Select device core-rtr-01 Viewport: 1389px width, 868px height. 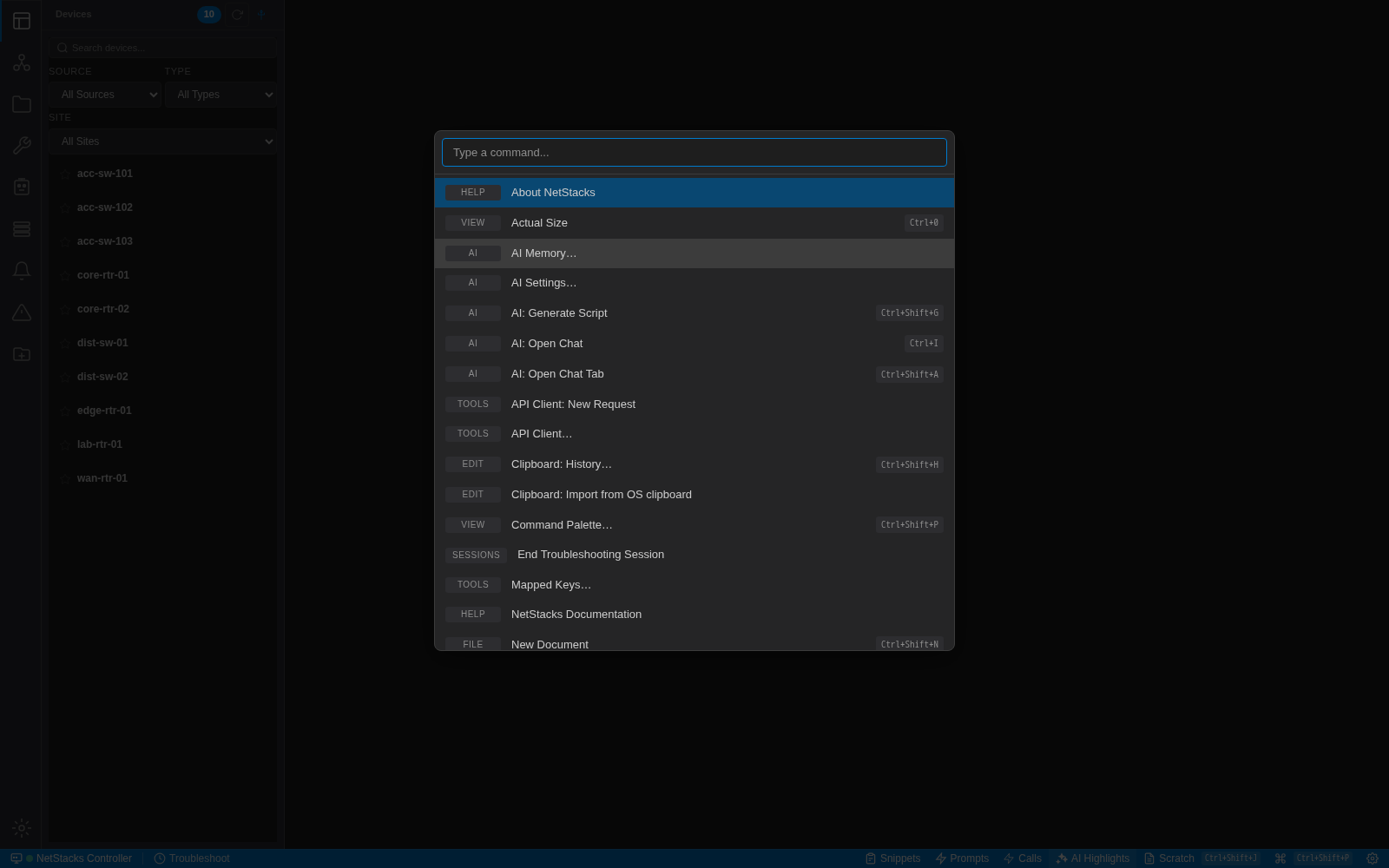[x=163, y=275]
